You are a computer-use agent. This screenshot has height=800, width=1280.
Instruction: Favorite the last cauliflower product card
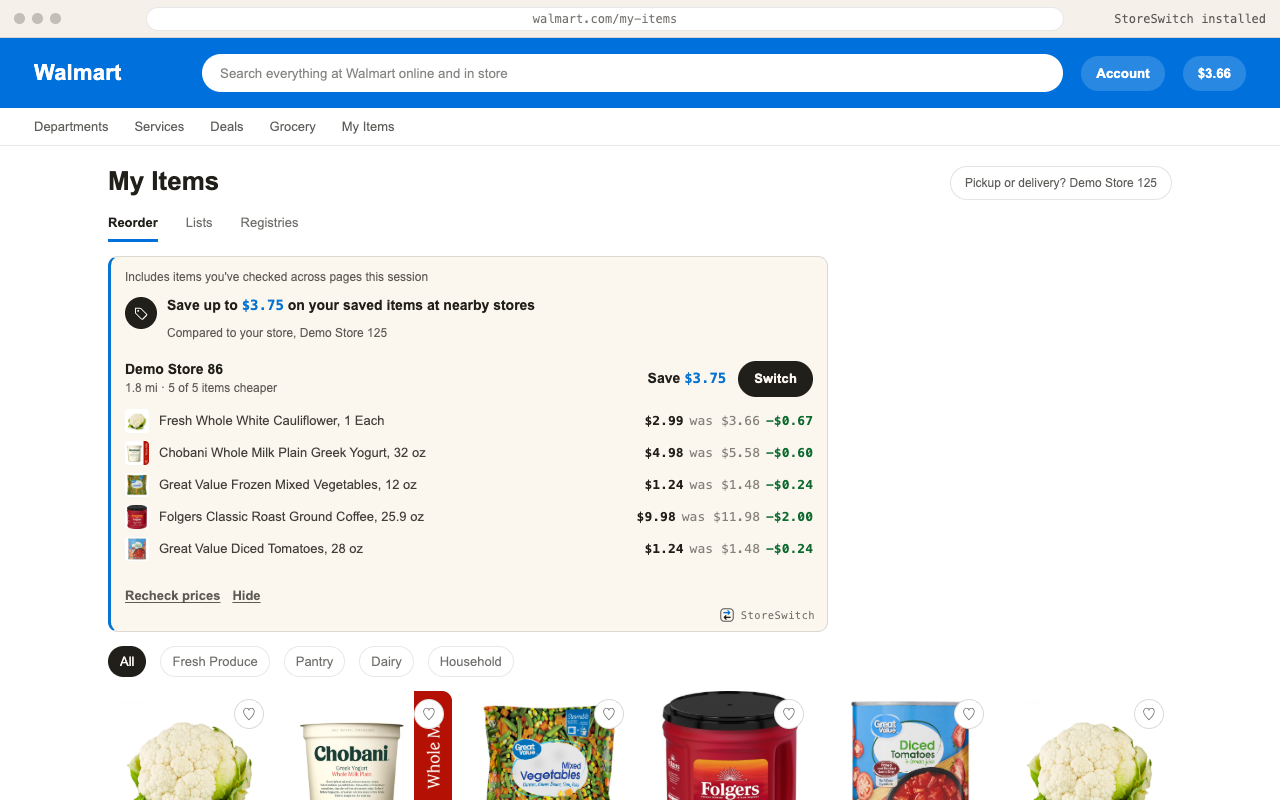pyautogui.click(x=1149, y=714)
